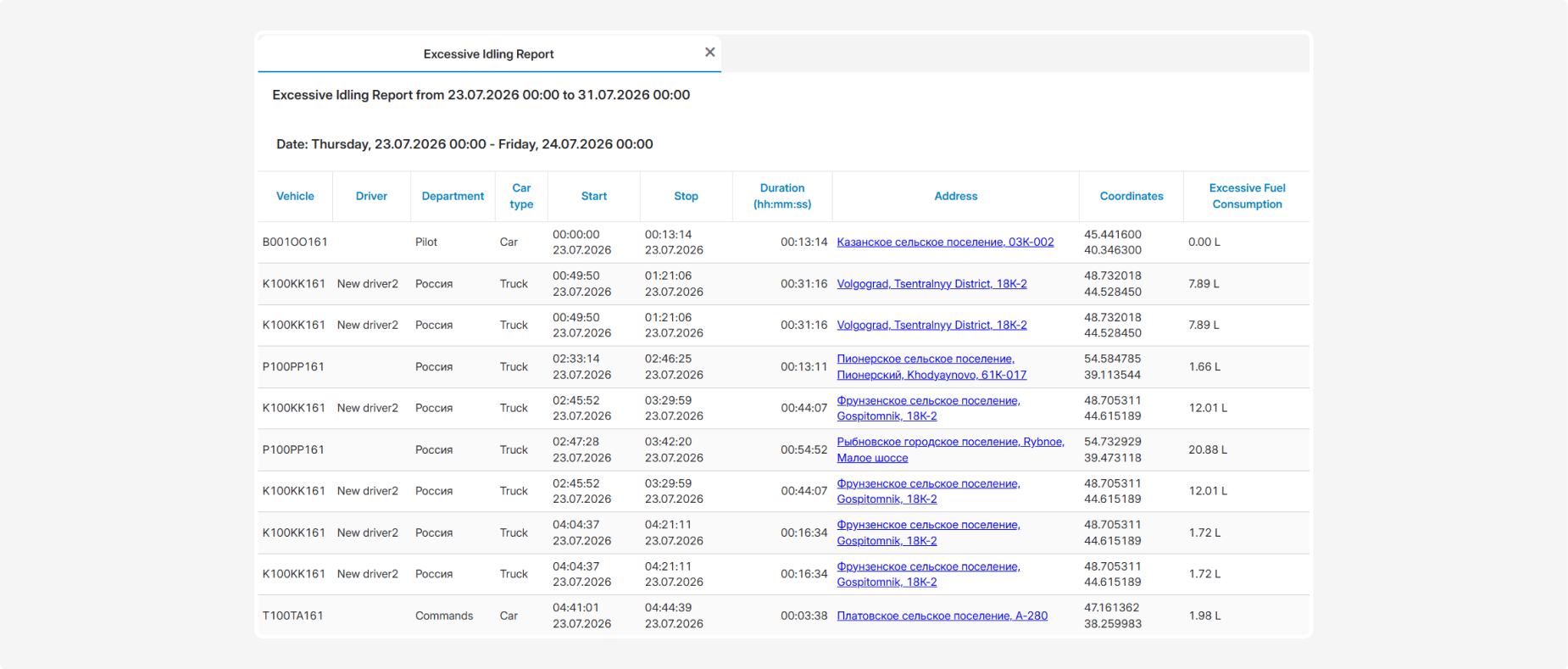Click the Department column header
The width and height of the screenshot is (1568, 669).
click(x=453, y=197)
